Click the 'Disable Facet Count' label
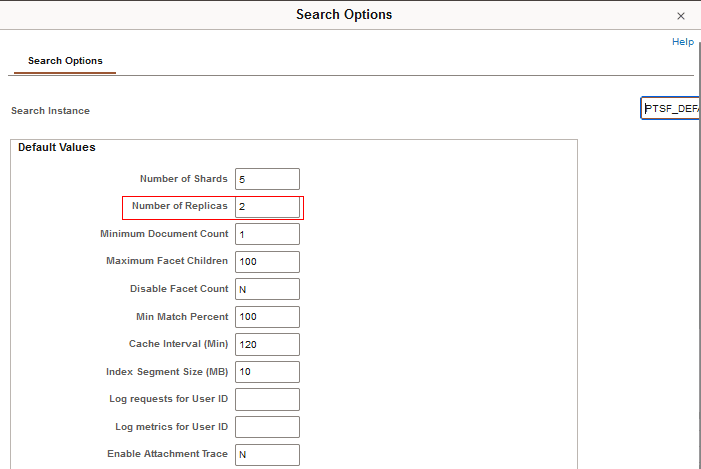Image resolution: width=701 pixels, height=469 pixels. tap(179, 289)
